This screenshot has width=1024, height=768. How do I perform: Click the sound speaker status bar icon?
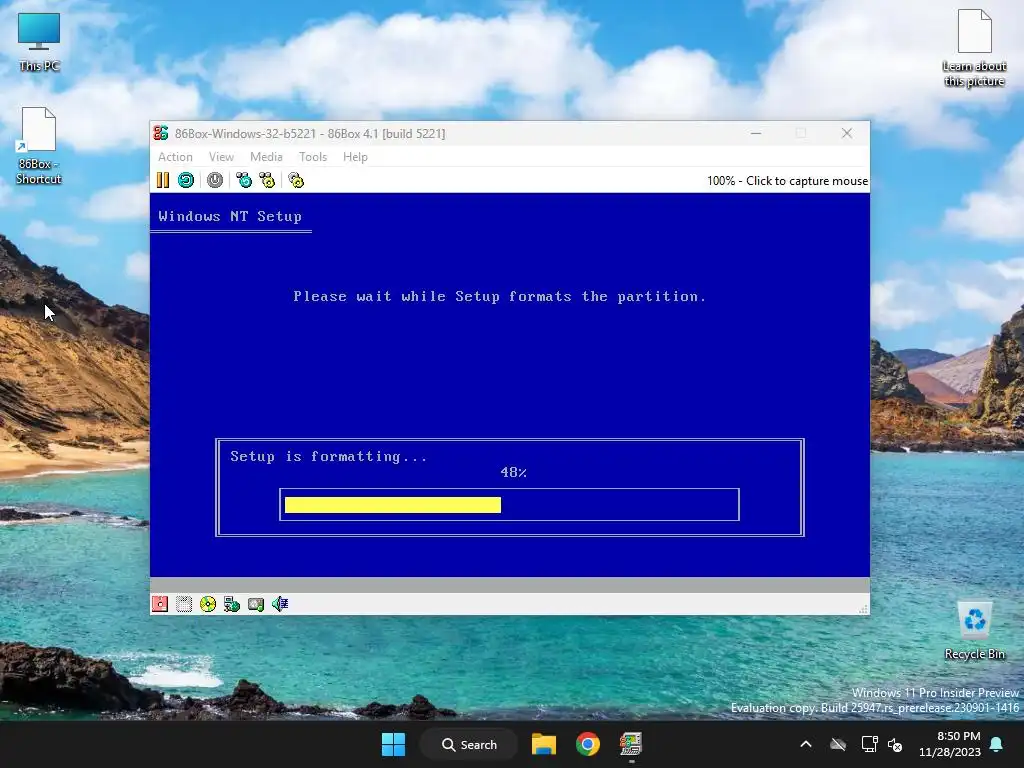coord(280,604)
